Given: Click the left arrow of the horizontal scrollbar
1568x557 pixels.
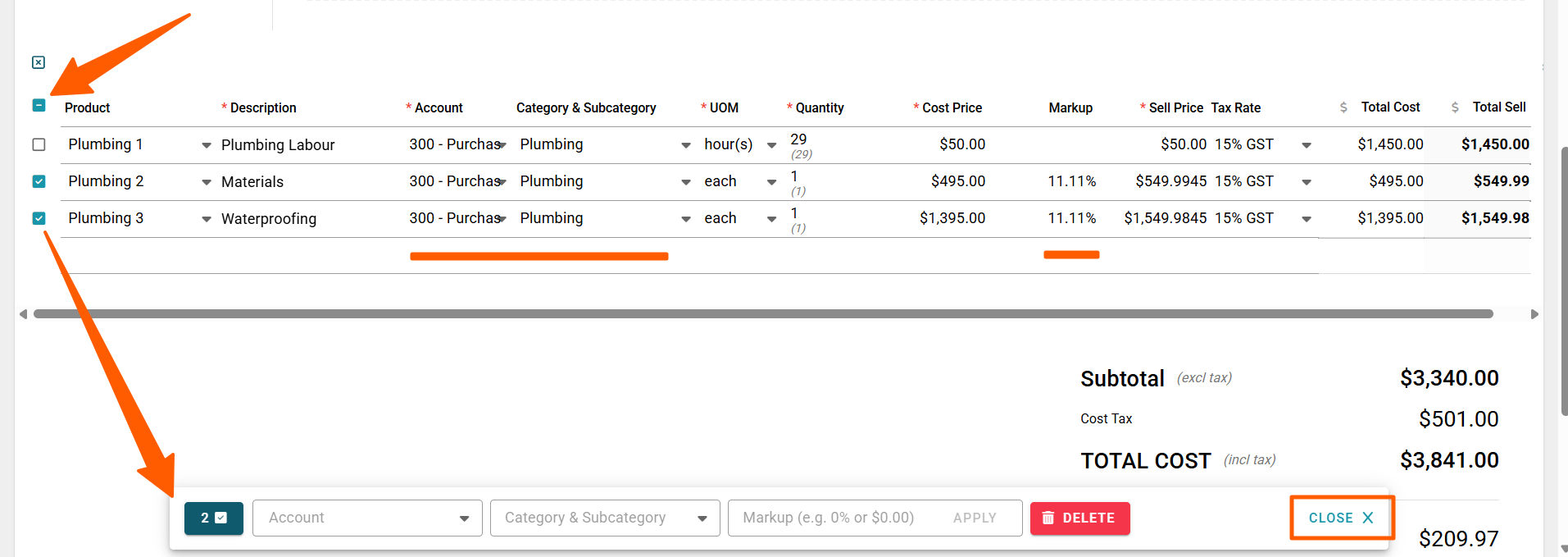Looking at the screenshot, I should [23, 314].
